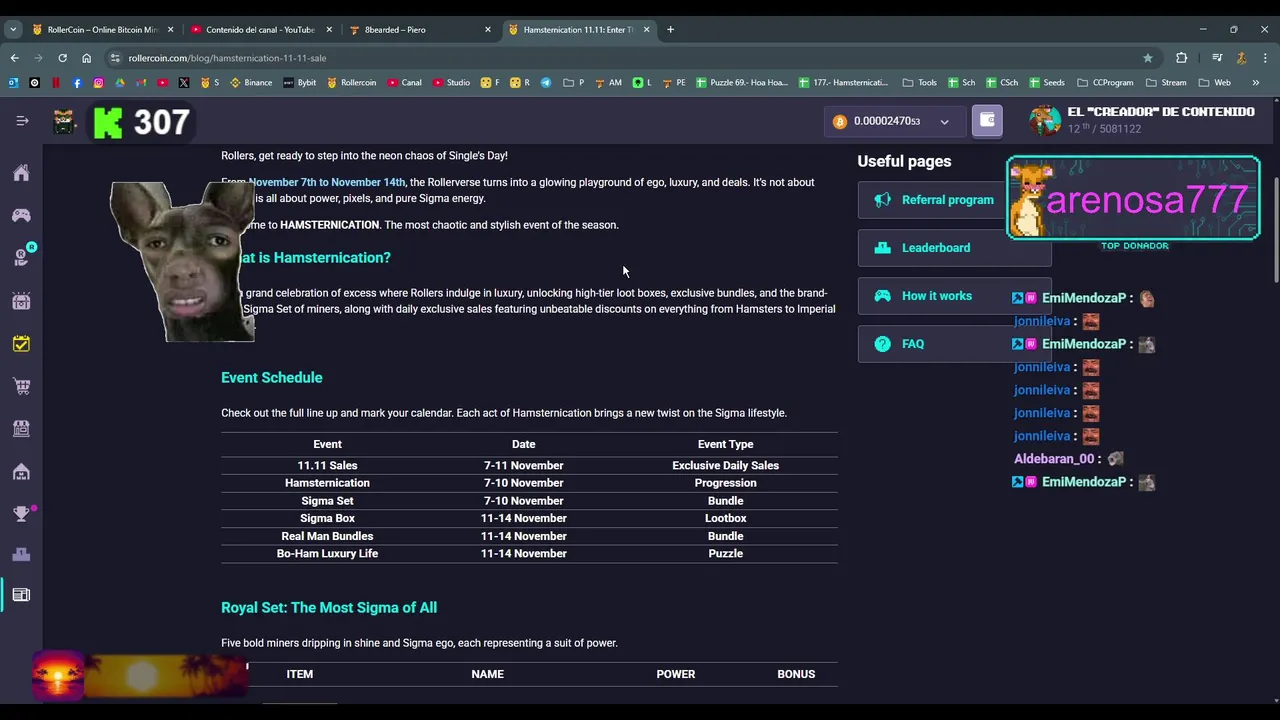Image resolution: width=1280 pixels, height=720 pixels.
Task: Click the Exclusive Daily Sales cell
Action: 725,465
